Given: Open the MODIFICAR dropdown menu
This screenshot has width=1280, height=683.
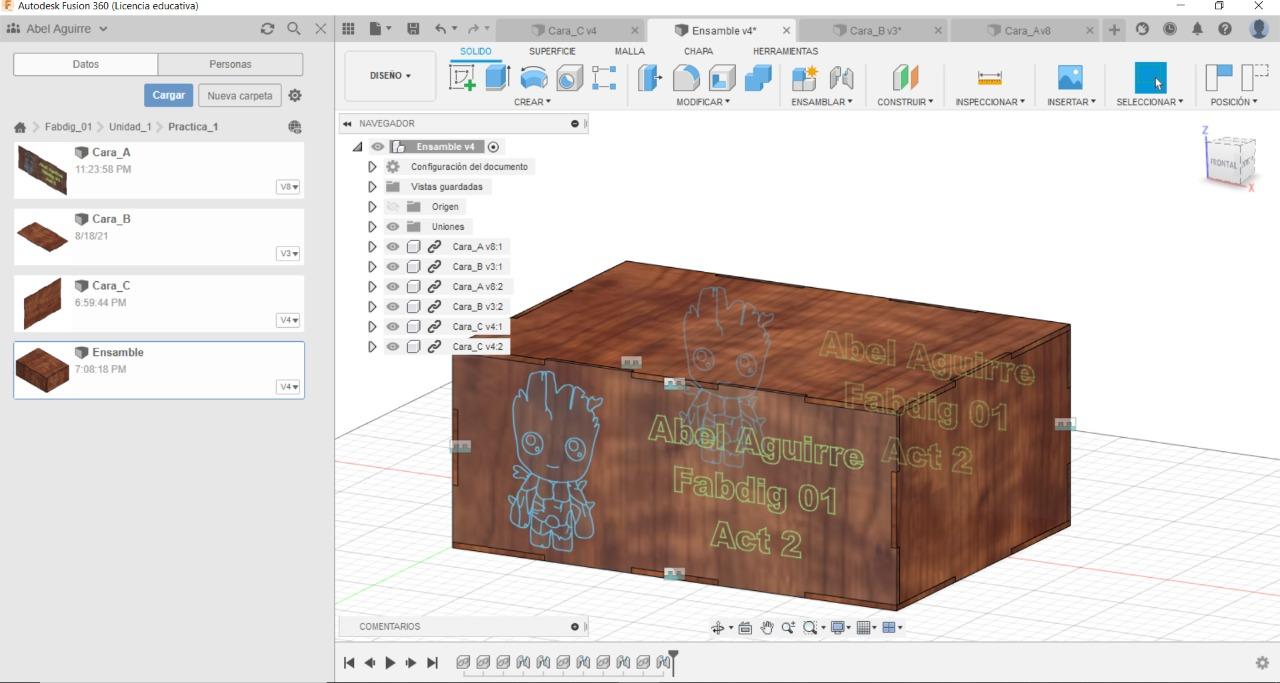Looking at the screenshot, I should click(703, 102).
